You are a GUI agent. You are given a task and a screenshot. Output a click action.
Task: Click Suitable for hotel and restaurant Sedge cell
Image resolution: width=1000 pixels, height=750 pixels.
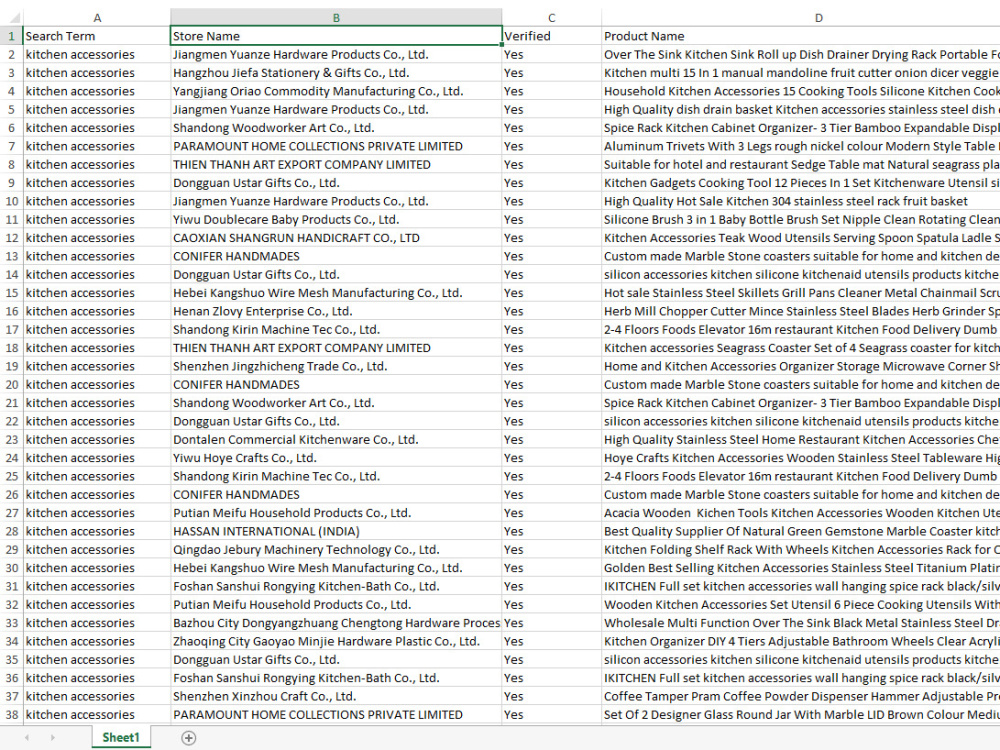point(800,165)
